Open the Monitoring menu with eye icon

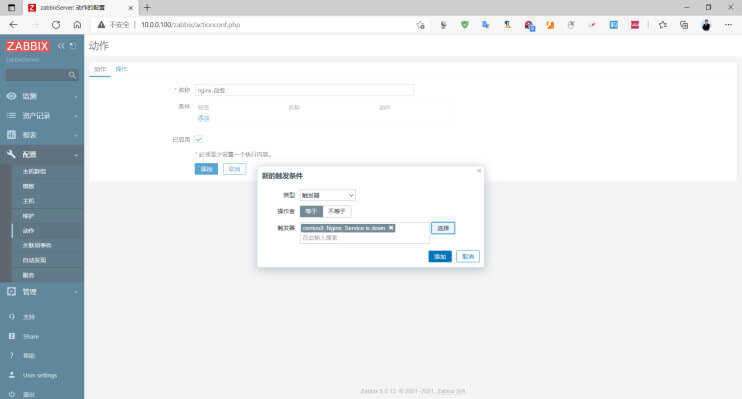tap(11, 96)
